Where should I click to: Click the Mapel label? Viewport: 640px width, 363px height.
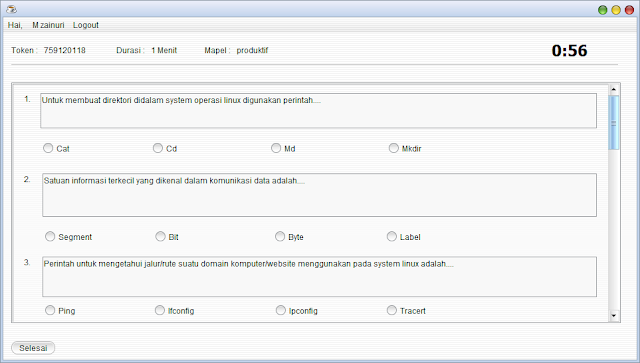[x=217, y=50]
